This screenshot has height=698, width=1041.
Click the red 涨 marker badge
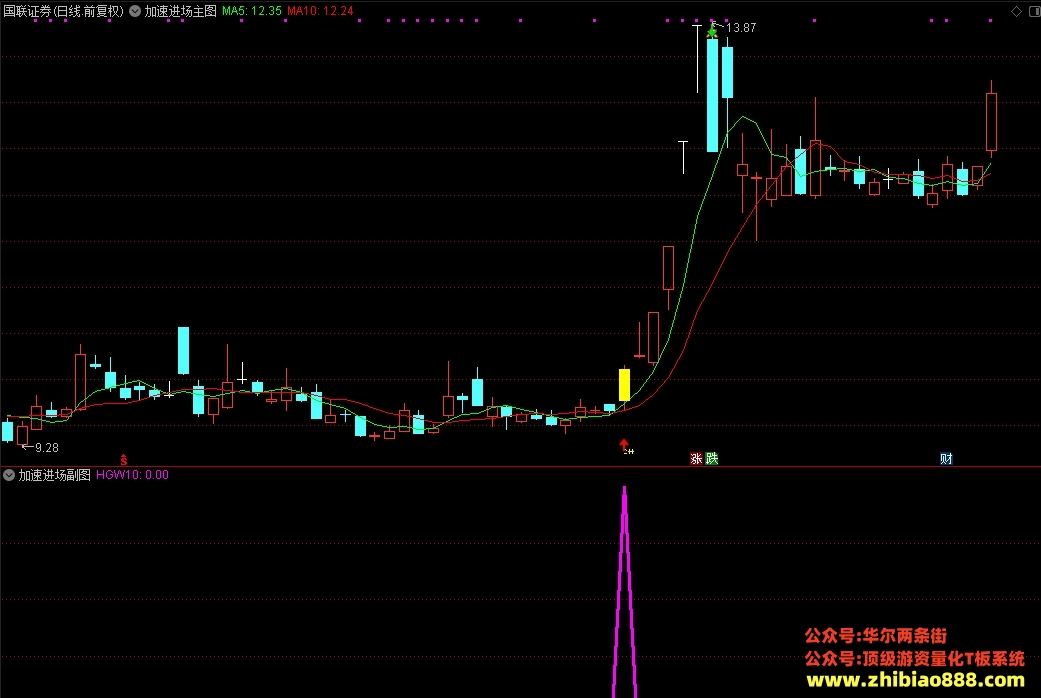tap(696, 458)
